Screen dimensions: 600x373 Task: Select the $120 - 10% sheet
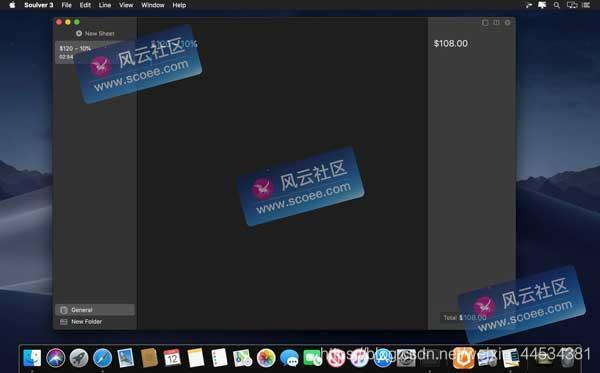coord(95,52)
